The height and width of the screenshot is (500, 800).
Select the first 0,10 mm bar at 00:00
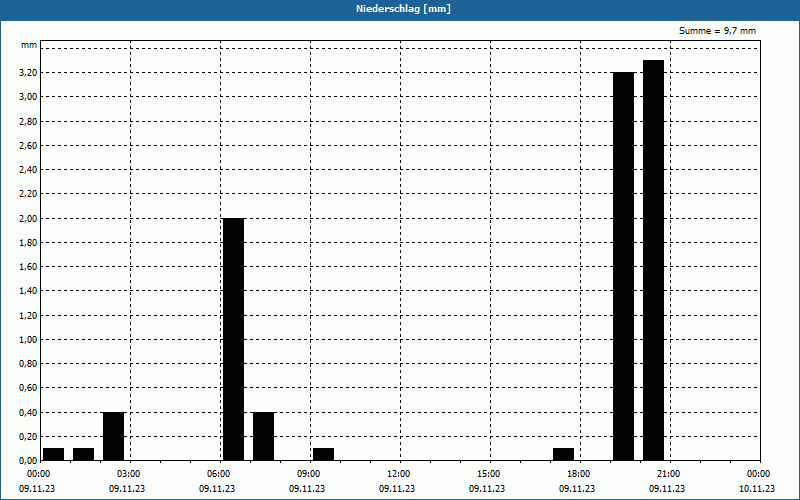point(54,454)
